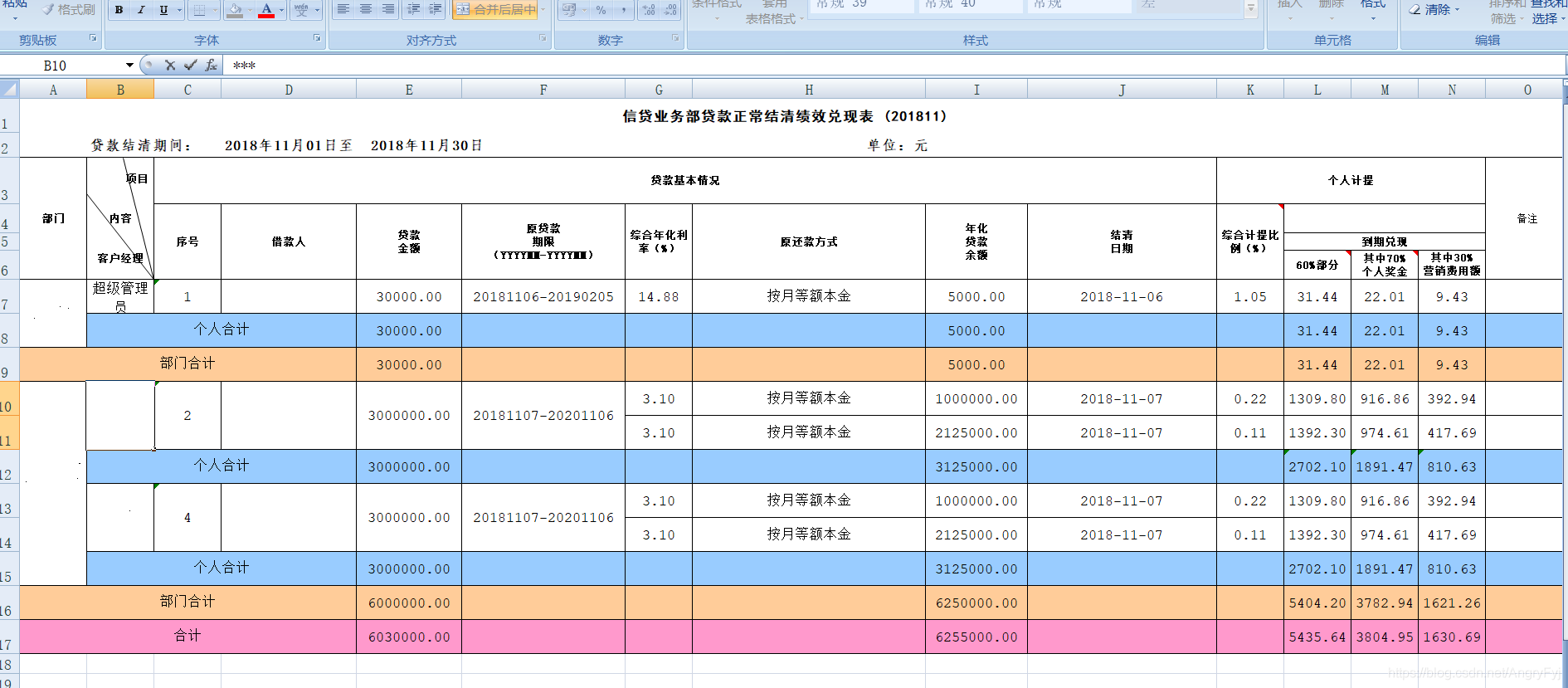Click the 1630.69 marketing expense total
Screen dimensions: 1568x688
(1452, 637)
